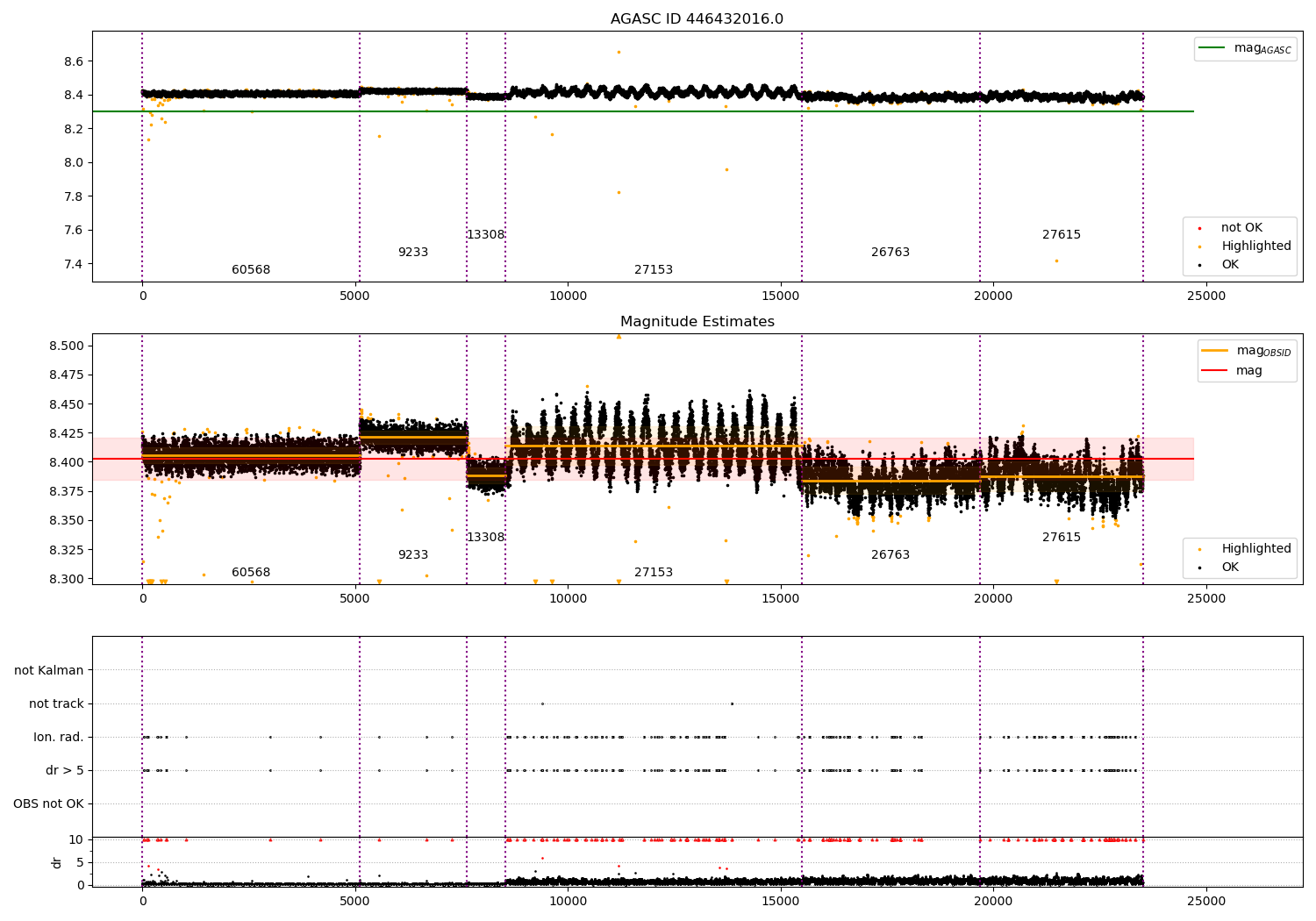Click the 8.6 y-tick in top panel
The image size is (1316, 921).
pos(74,62)
